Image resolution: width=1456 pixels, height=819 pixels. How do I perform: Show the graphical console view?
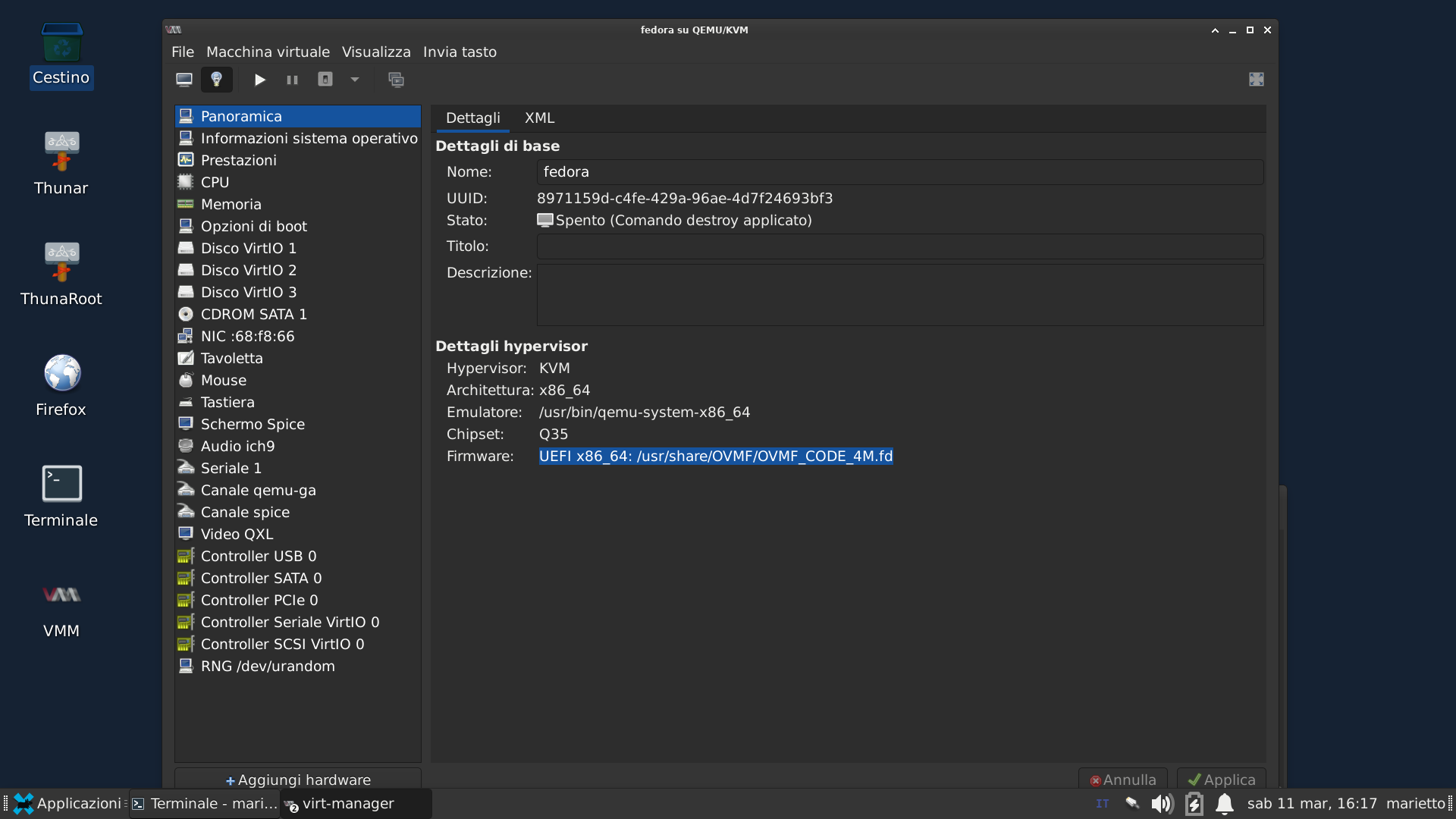point(184,80)
